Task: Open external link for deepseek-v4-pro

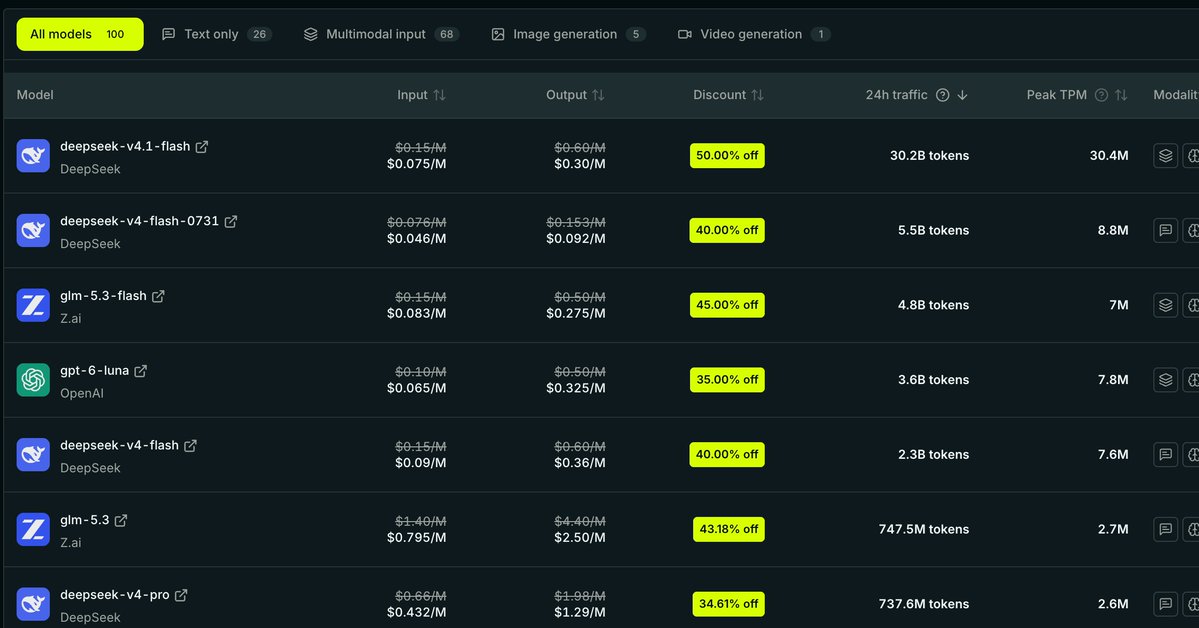Action: pyautogui.click(x=181, y=595)
